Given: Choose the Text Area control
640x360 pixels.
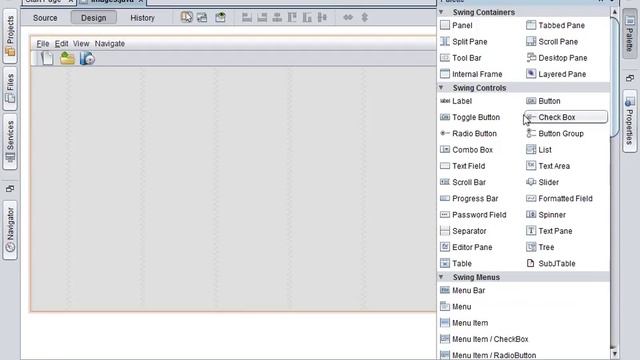Looking at the screenshot, I should coord(548,166).
